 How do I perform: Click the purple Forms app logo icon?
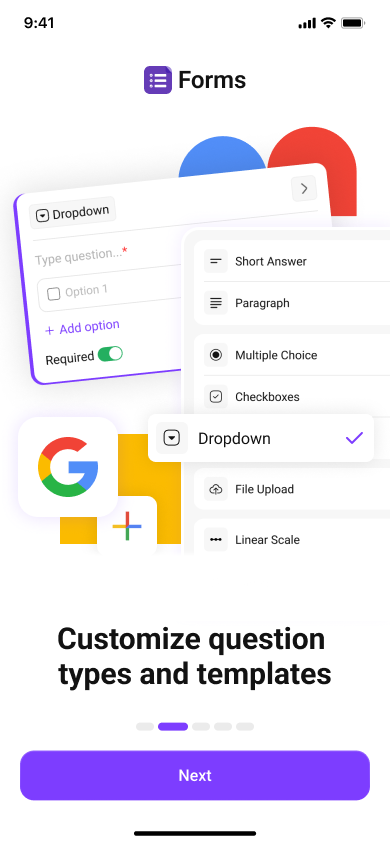pos(158,80)
